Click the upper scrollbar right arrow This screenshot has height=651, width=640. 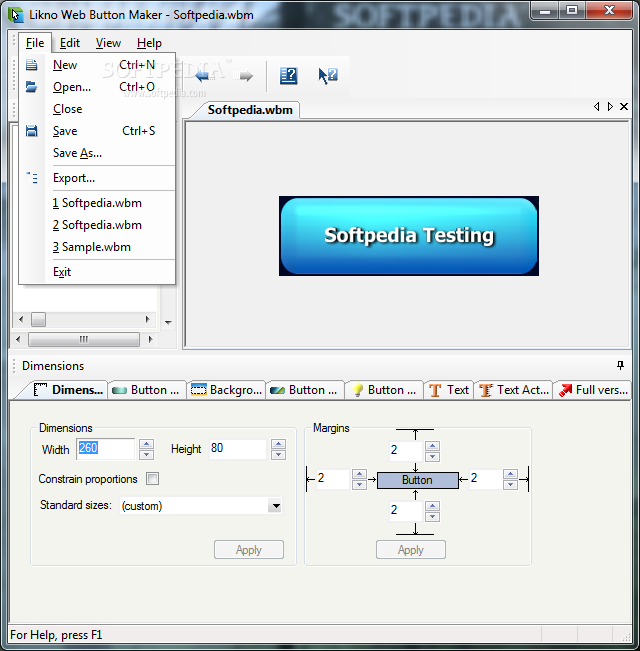(147, 319)
